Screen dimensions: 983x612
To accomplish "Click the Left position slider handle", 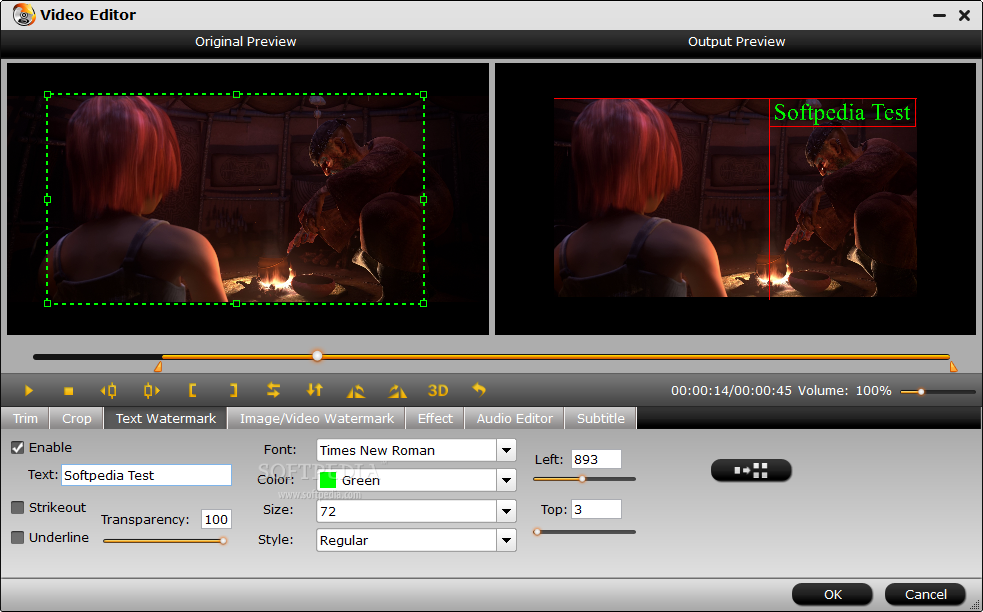I will coord(582,479).
